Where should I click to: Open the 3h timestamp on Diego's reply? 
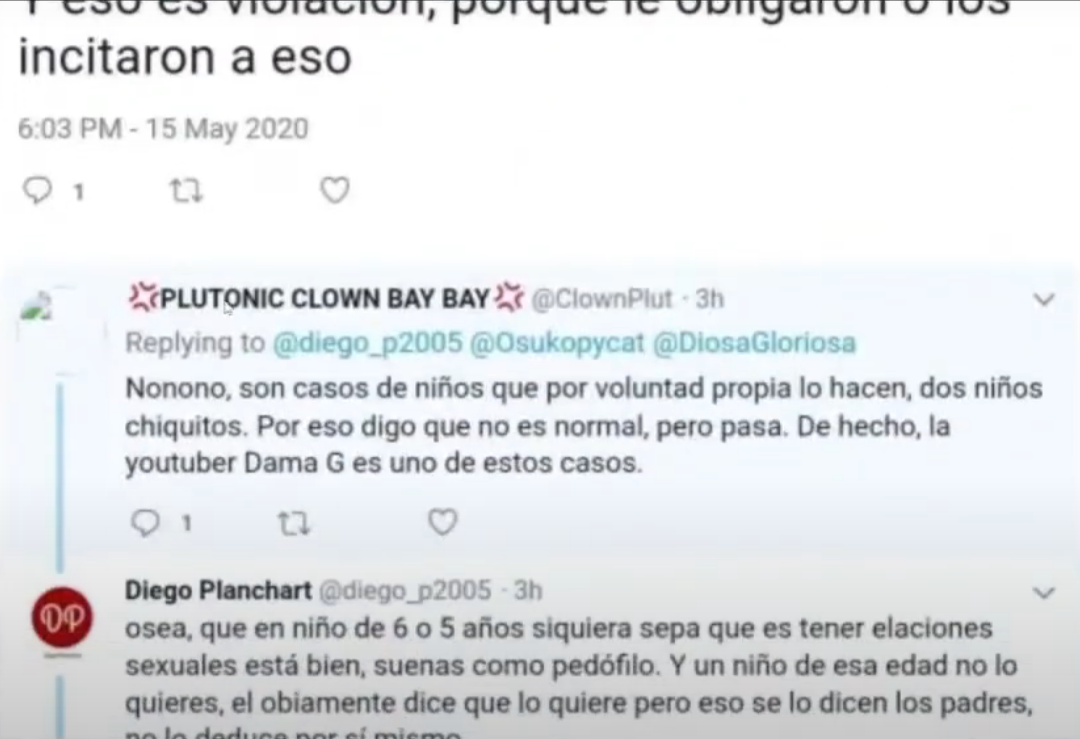point(528,591)
